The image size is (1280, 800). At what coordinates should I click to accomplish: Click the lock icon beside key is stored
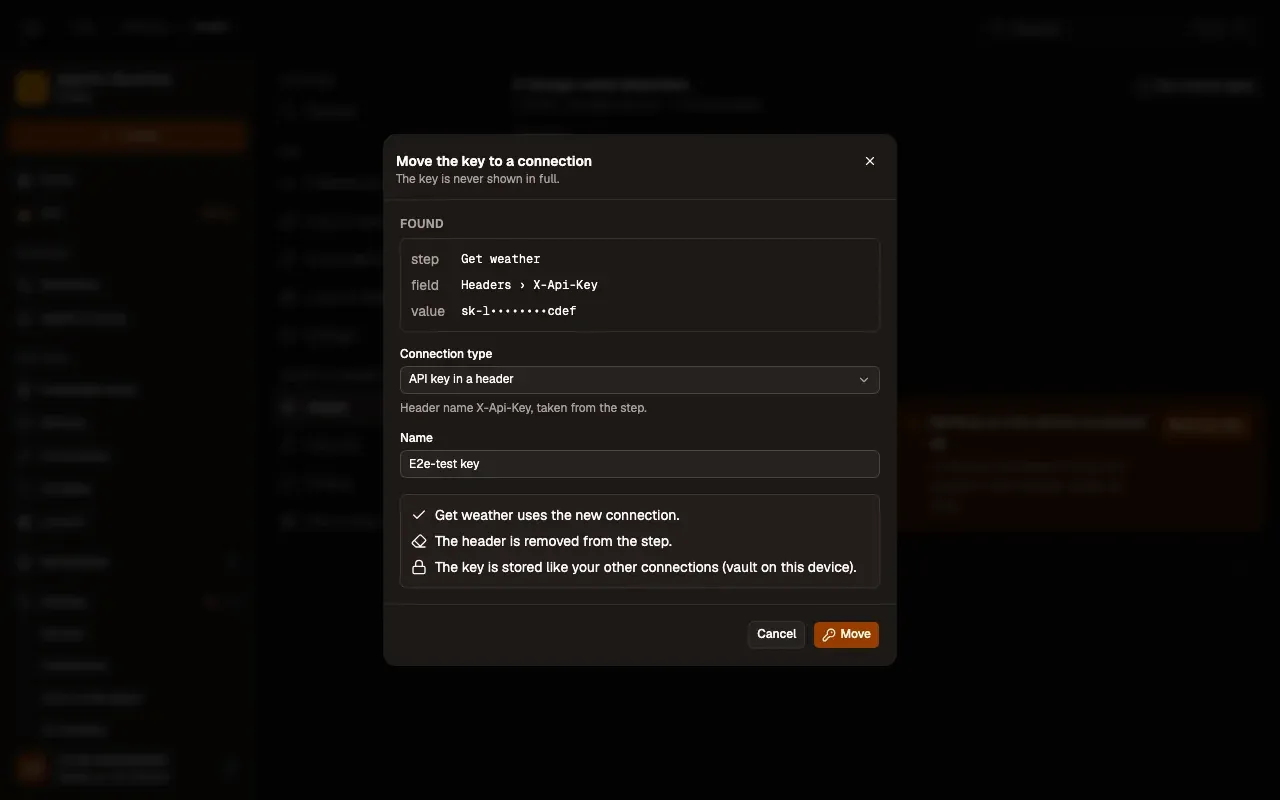[419, 567]
